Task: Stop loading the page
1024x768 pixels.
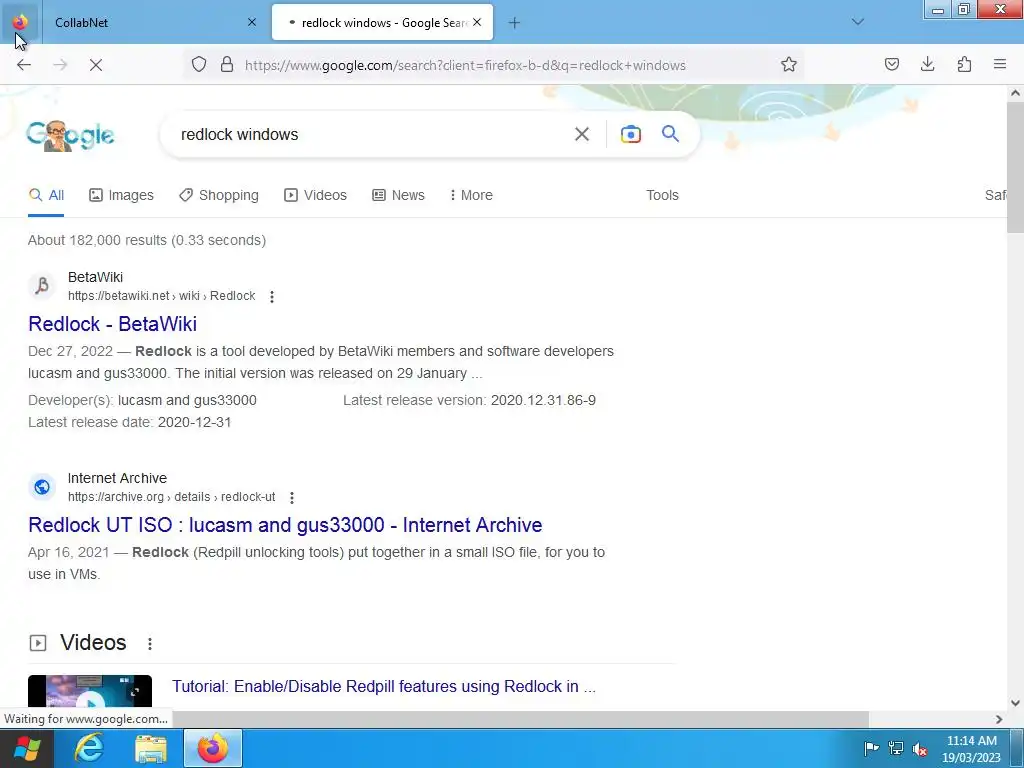Action: pos(96,65)
